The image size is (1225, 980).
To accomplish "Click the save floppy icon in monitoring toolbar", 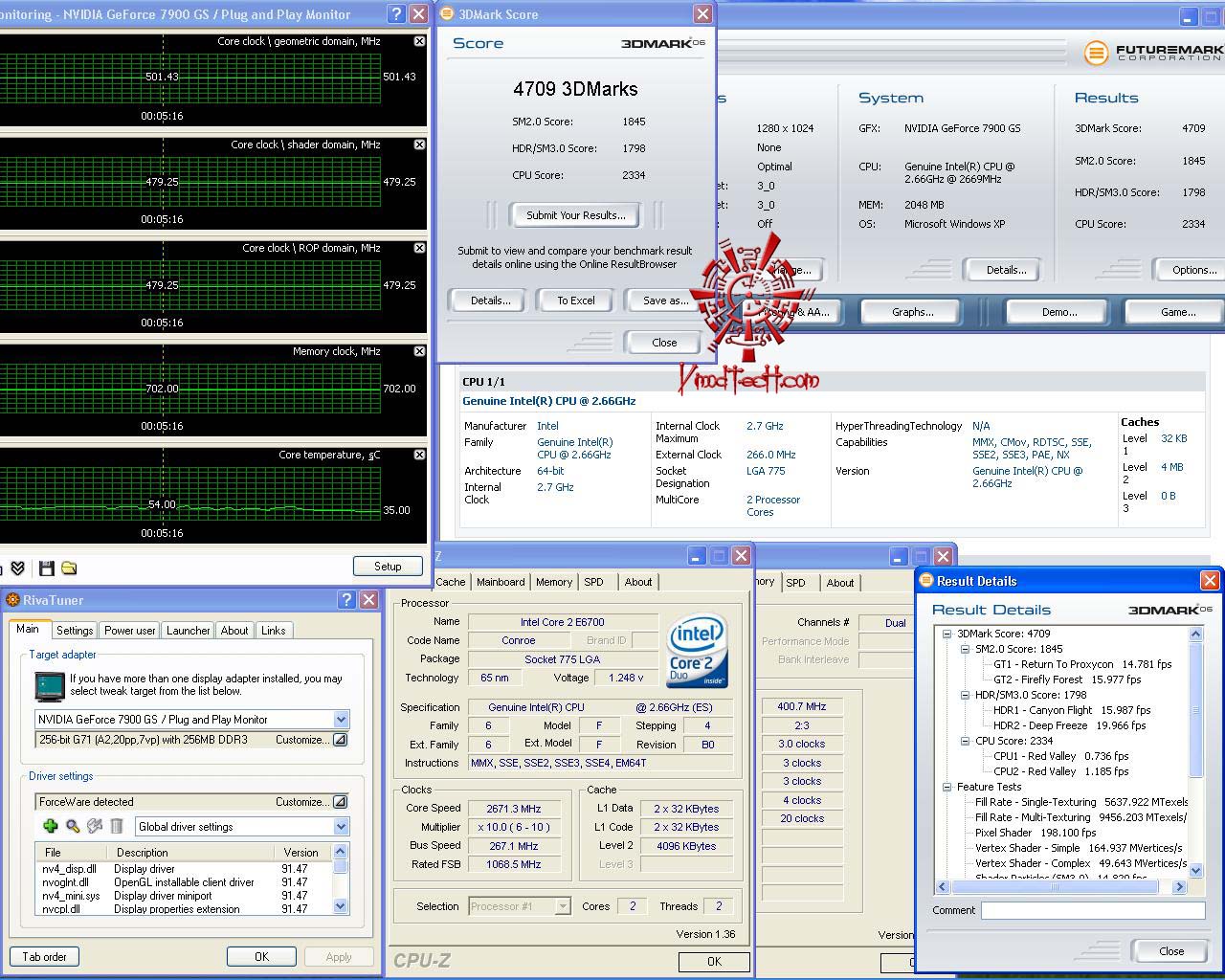I will (46, 568).
